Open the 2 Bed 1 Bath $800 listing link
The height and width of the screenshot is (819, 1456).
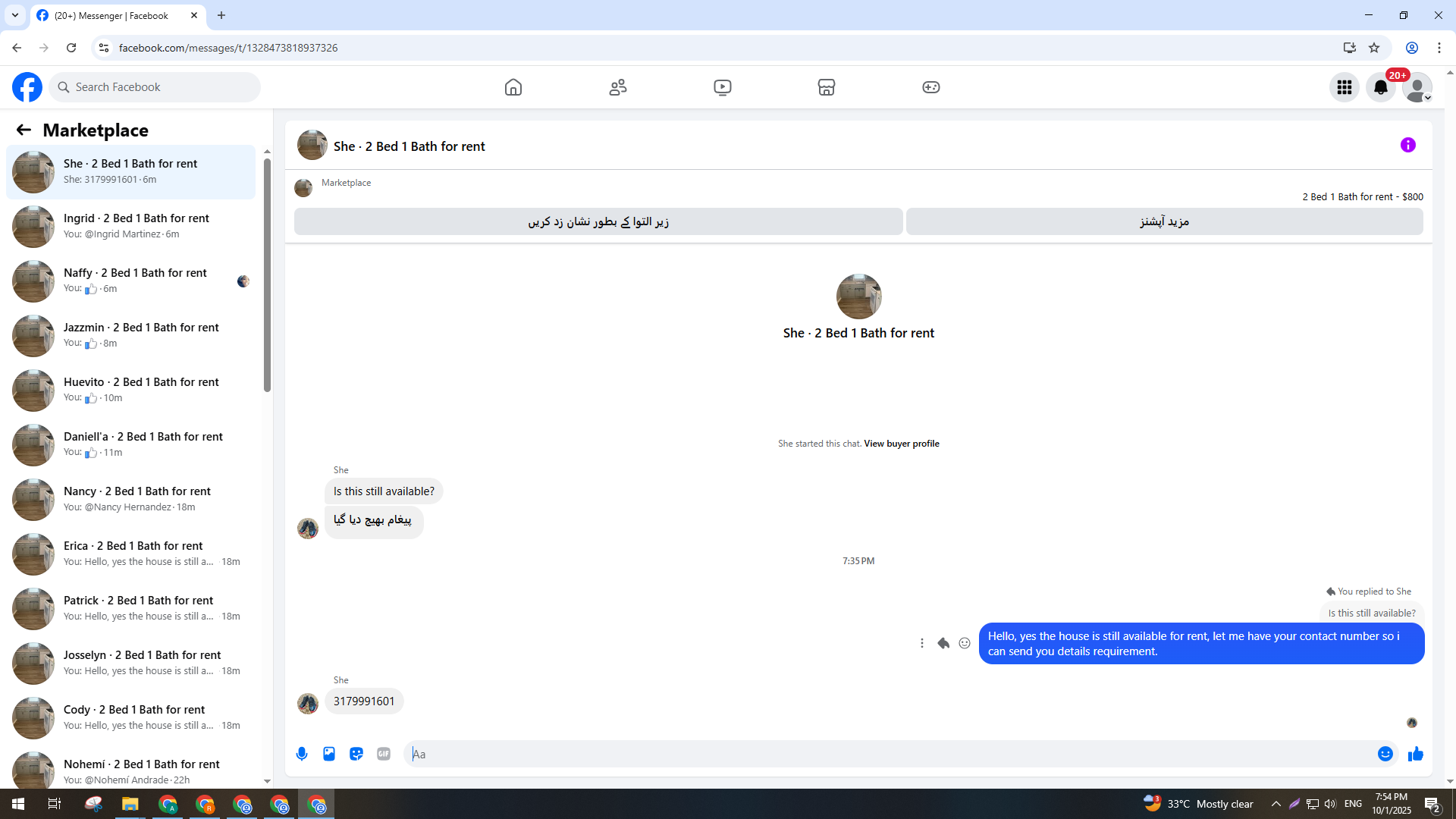click(x=1363, y=196)
